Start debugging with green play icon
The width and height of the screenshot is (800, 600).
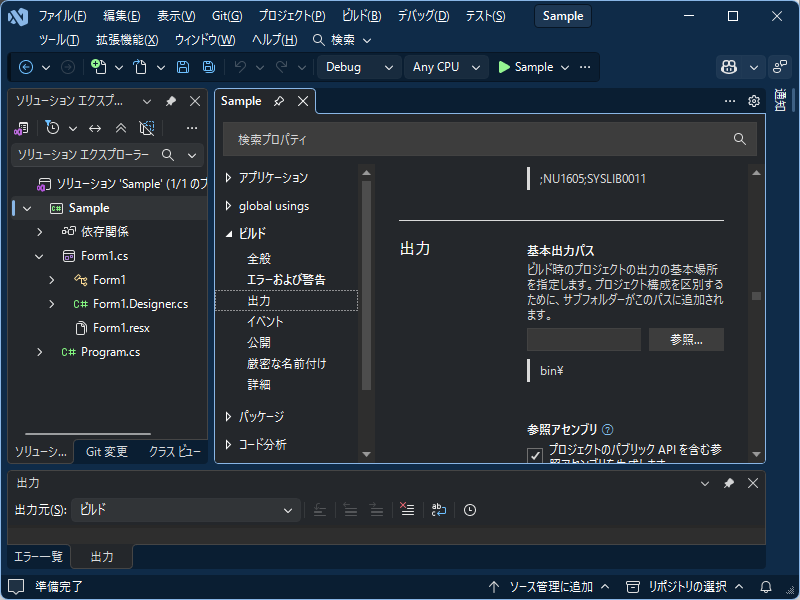tap(504, 67)
